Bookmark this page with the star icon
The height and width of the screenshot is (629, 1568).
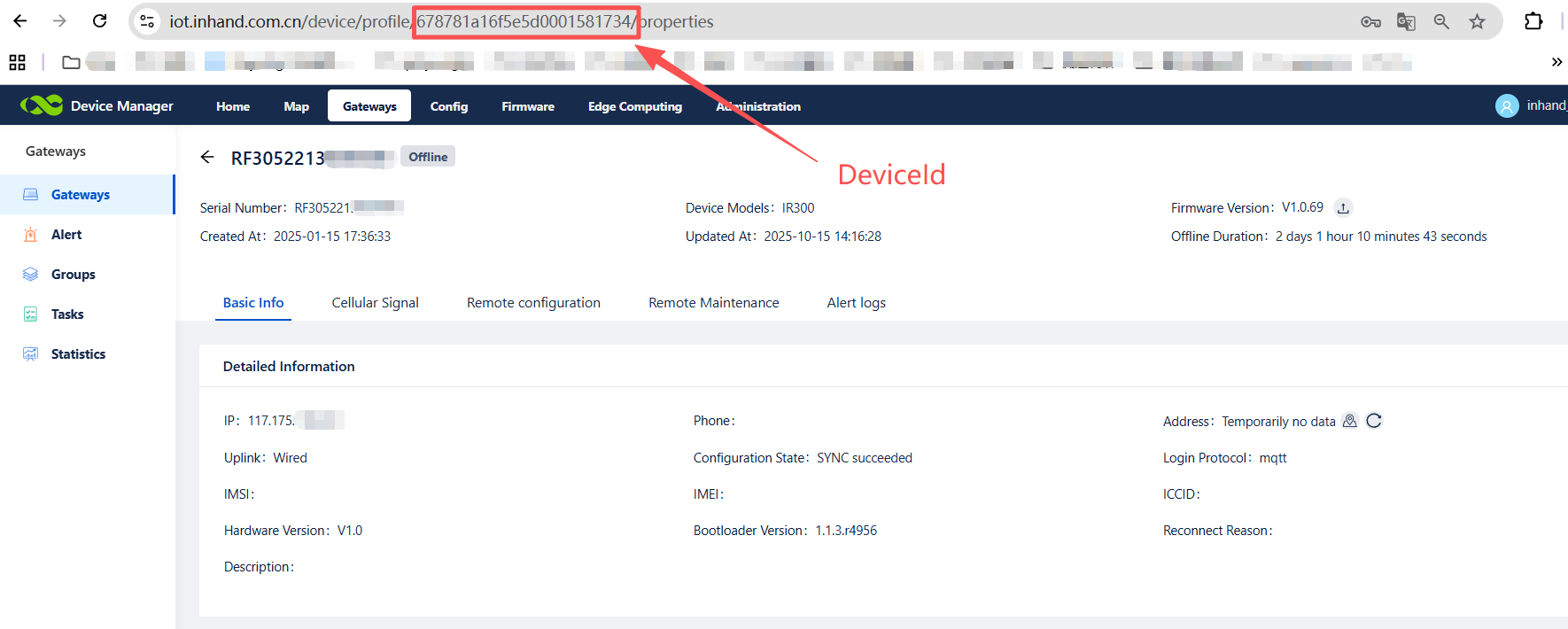pyautogui.click(x=1477, y=21)
